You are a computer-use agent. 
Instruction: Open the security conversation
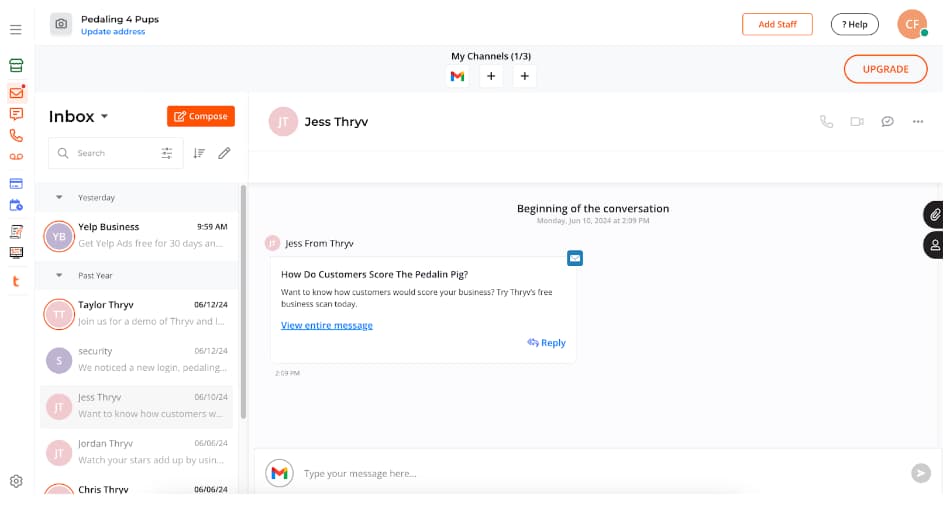pos(137,360)
